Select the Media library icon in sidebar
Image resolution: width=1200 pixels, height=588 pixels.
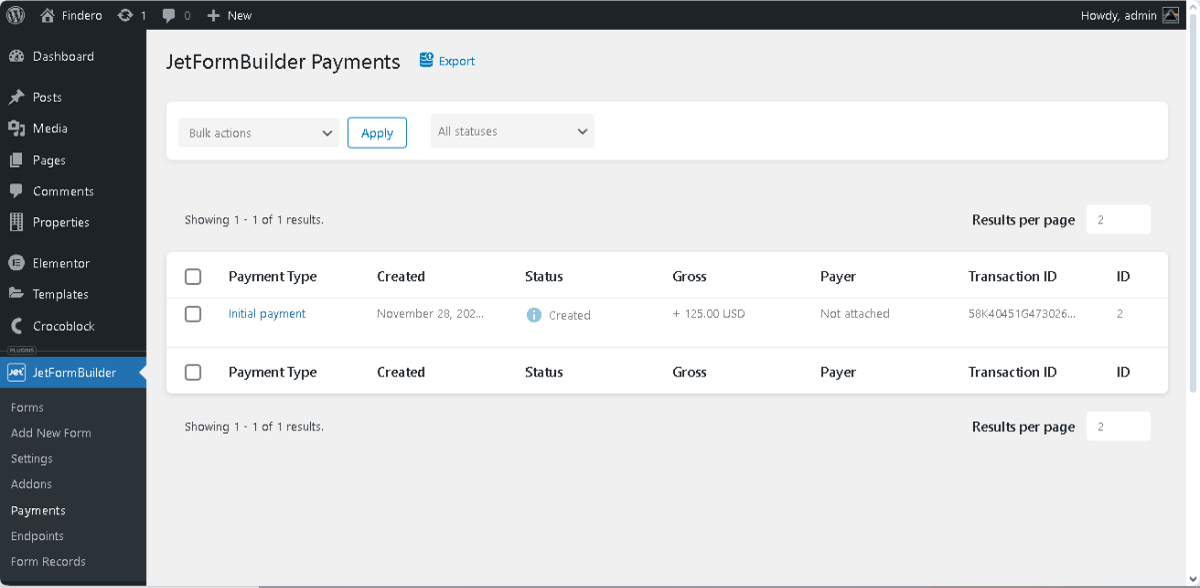pyautogui.click(x=16, y=128)
